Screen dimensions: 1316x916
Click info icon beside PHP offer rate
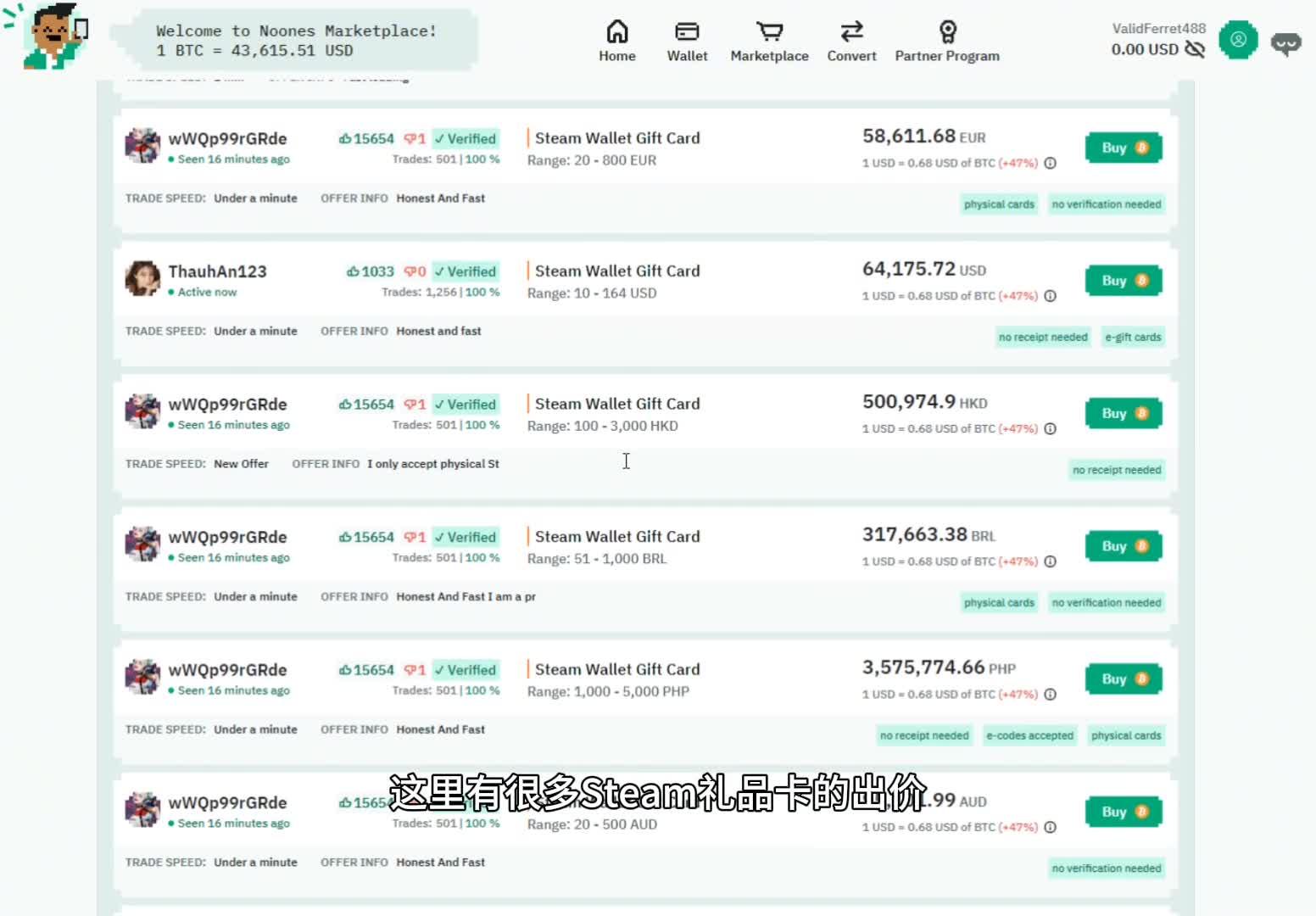coord(1051,694)
